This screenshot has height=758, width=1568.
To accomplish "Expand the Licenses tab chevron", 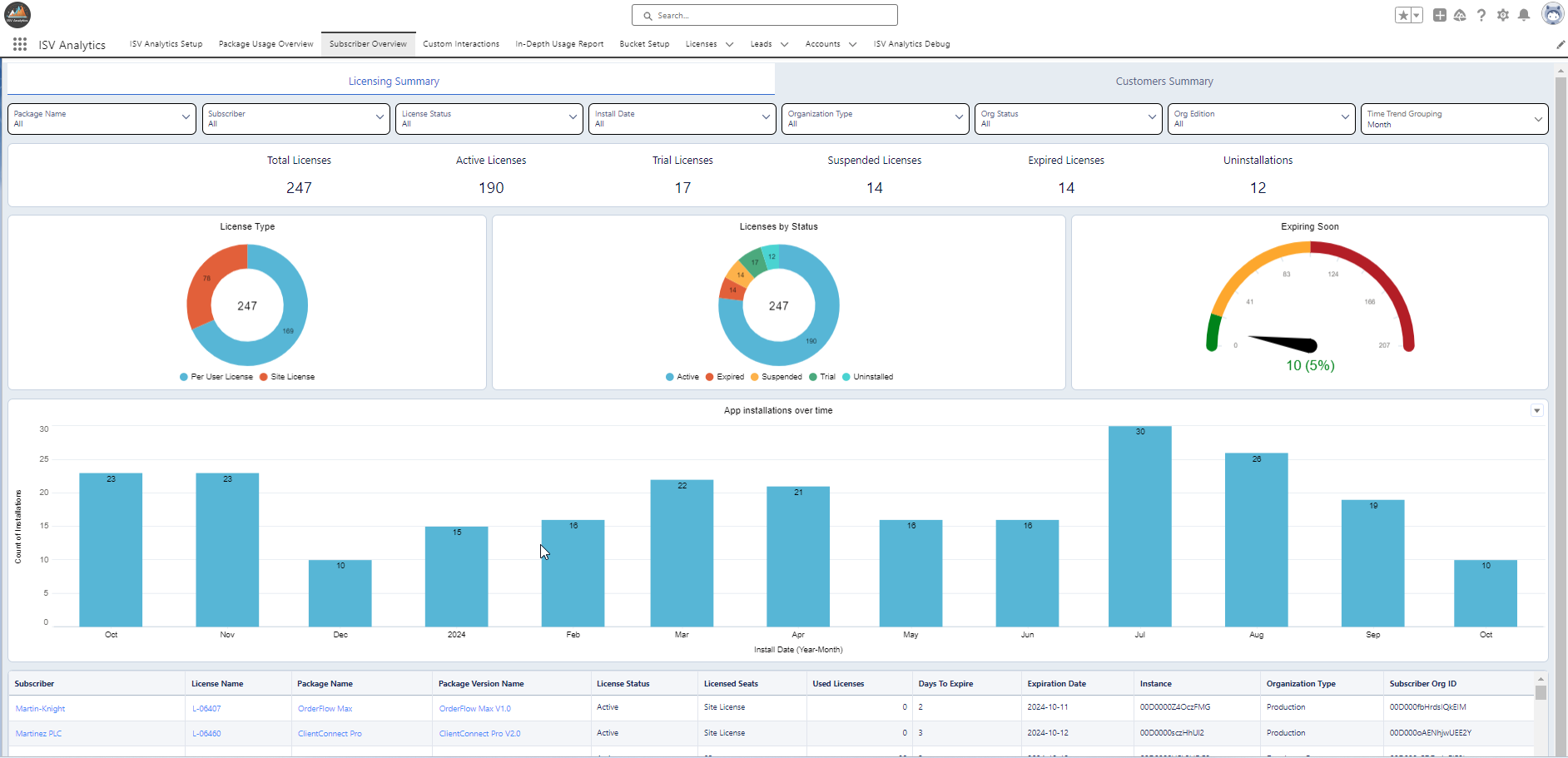I will [729, 44].
